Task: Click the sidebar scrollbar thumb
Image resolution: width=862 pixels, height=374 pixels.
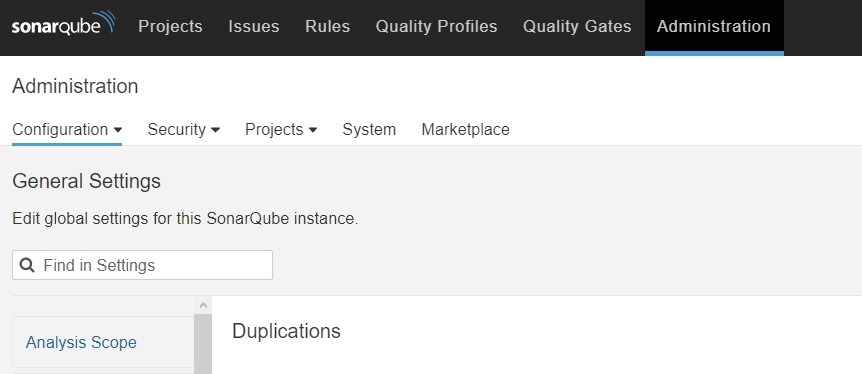Action: [x=203, y=344]
